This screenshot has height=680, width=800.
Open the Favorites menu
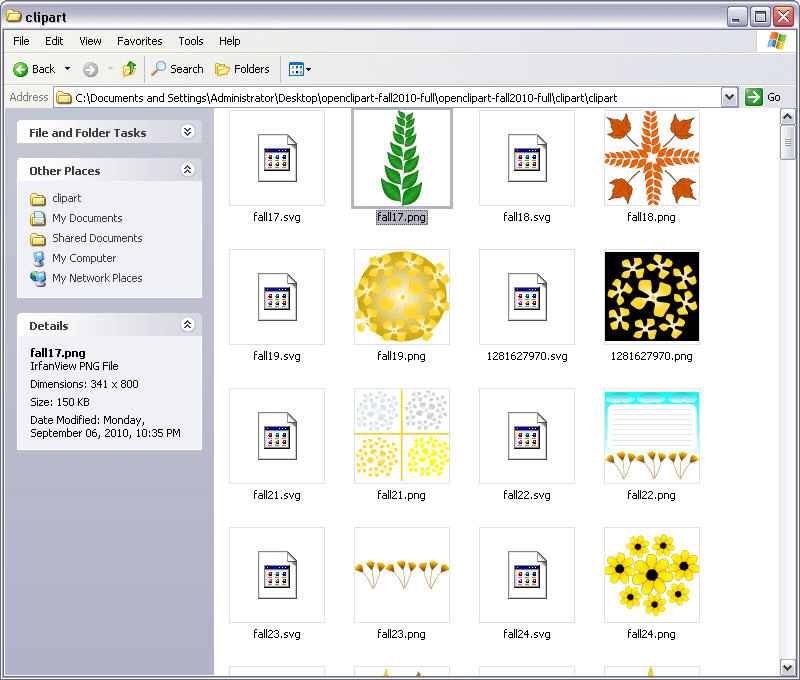coord(139,41)
